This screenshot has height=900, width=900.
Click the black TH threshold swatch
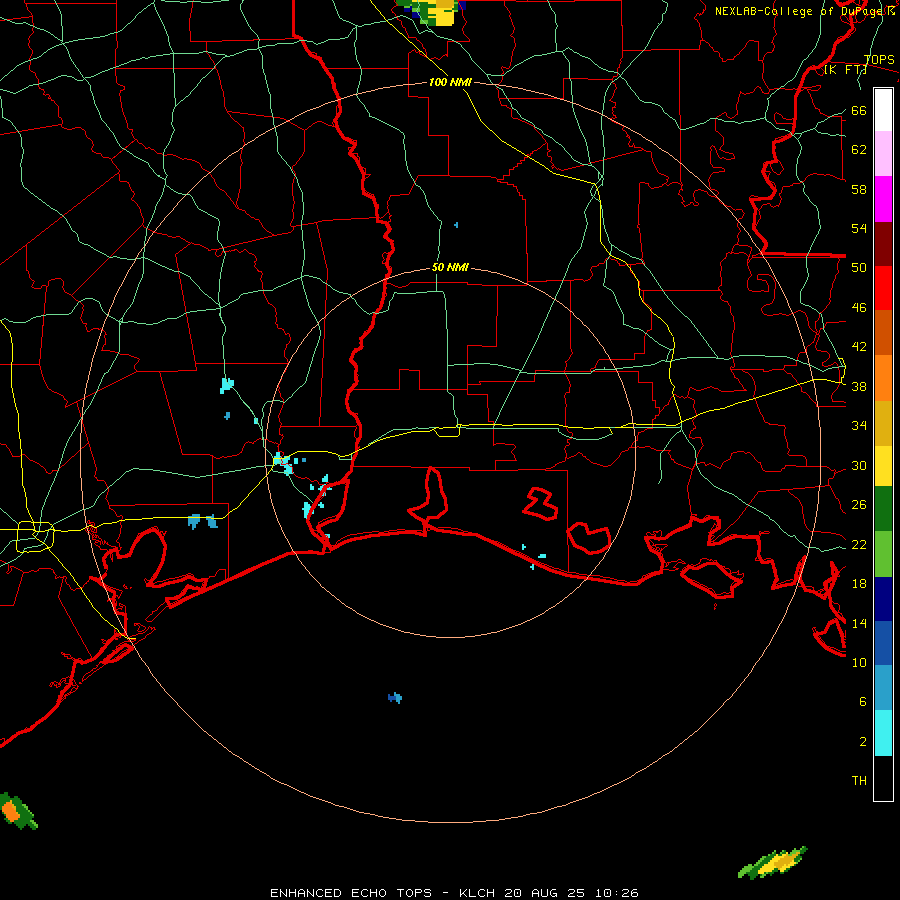[x=883, y=778]
